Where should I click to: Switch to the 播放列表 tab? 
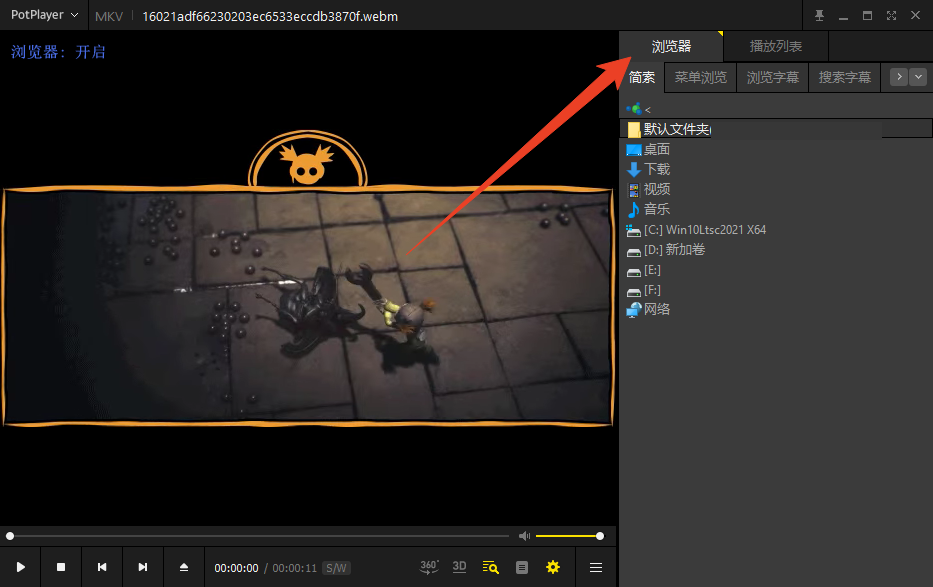click(x=775, y=46)
